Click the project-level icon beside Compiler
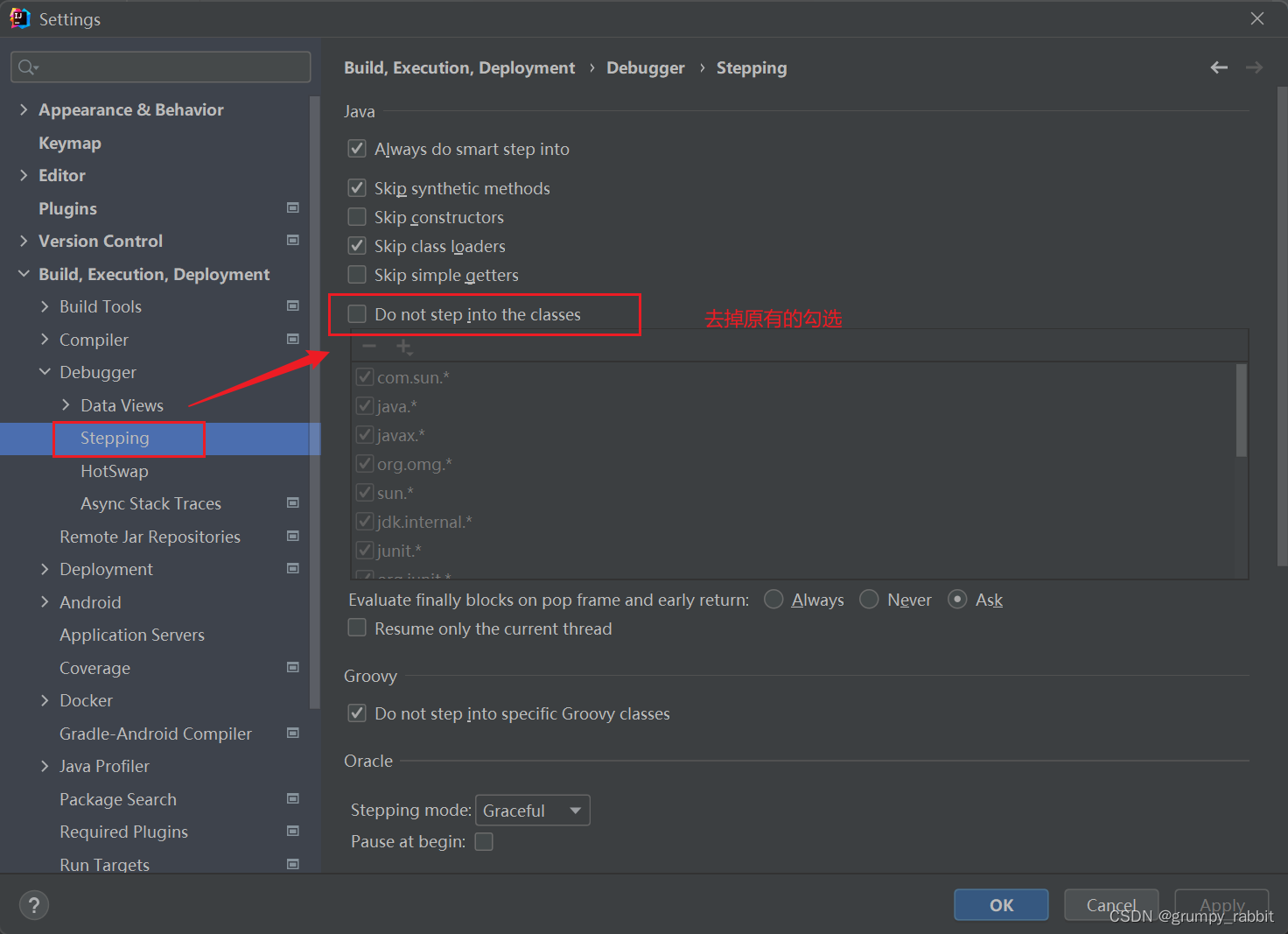Image resolution: width=1288 pixels, height=934 pixels. pyautogui.click(x=293, y=339)
